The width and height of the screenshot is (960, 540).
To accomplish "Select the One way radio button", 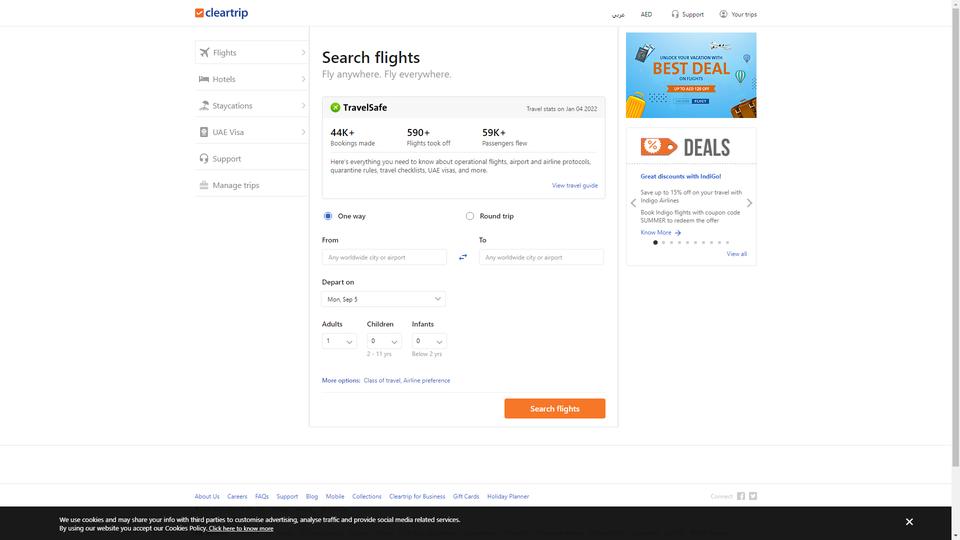I will (x=328, y=216).
